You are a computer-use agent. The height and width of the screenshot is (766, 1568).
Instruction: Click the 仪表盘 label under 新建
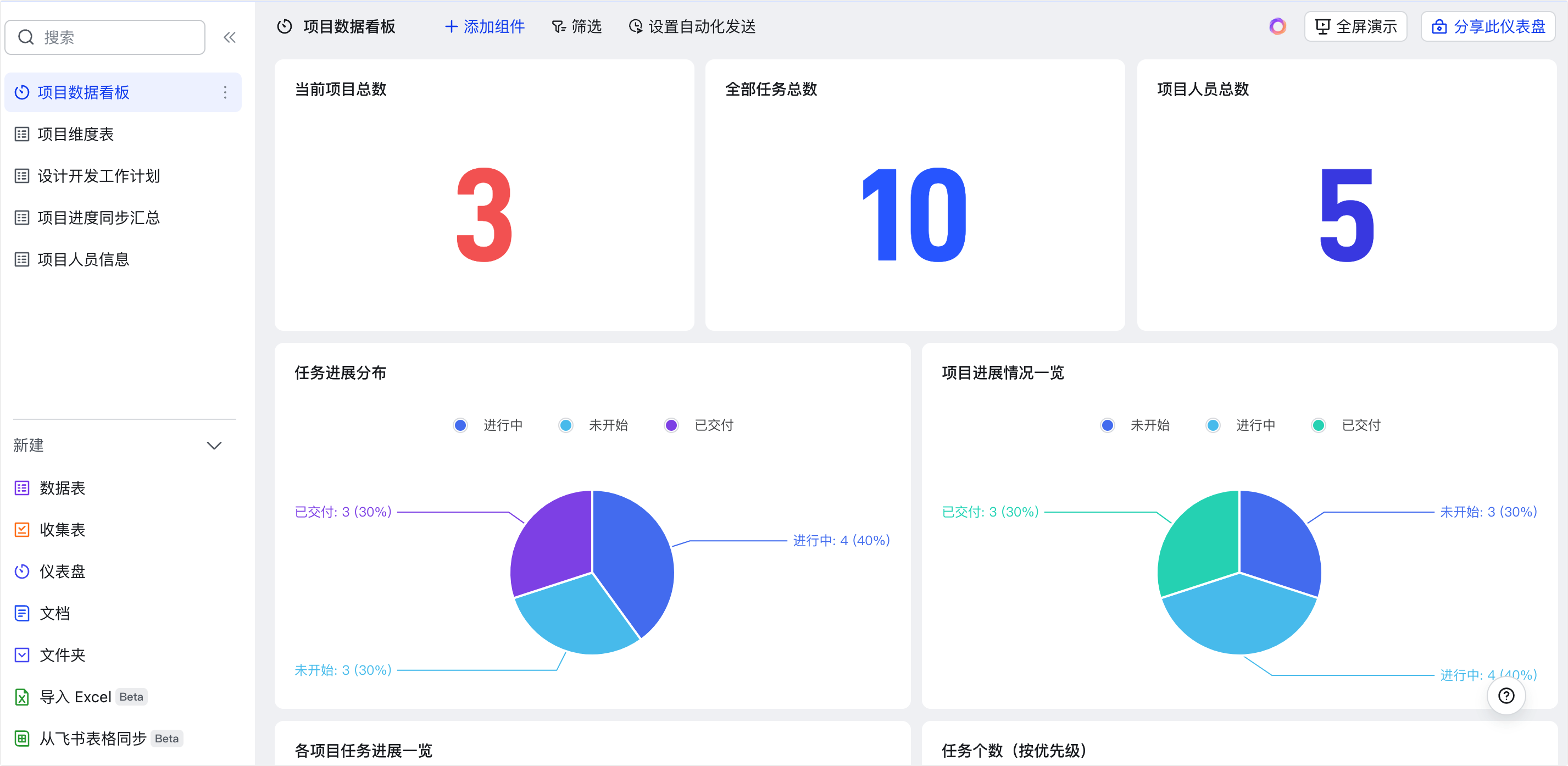point(62,571)
